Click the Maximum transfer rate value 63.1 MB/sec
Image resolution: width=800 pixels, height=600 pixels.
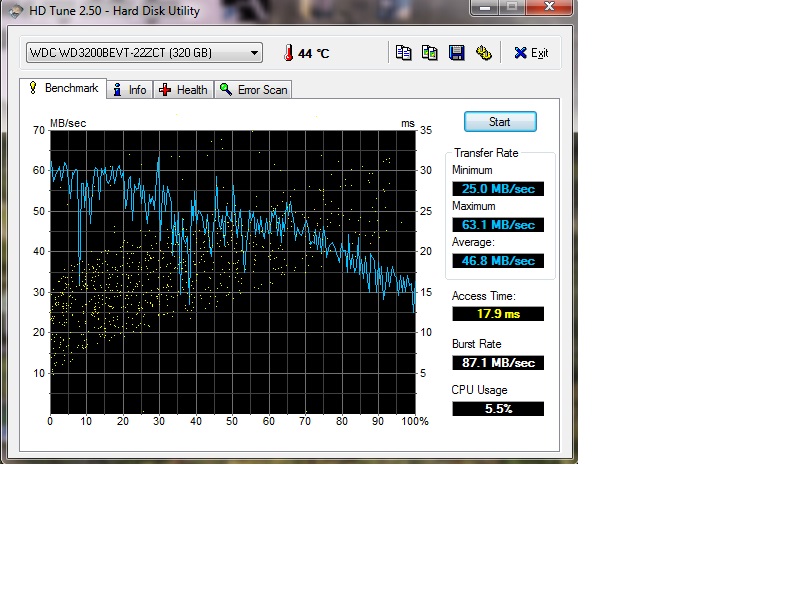coord(498,225)
